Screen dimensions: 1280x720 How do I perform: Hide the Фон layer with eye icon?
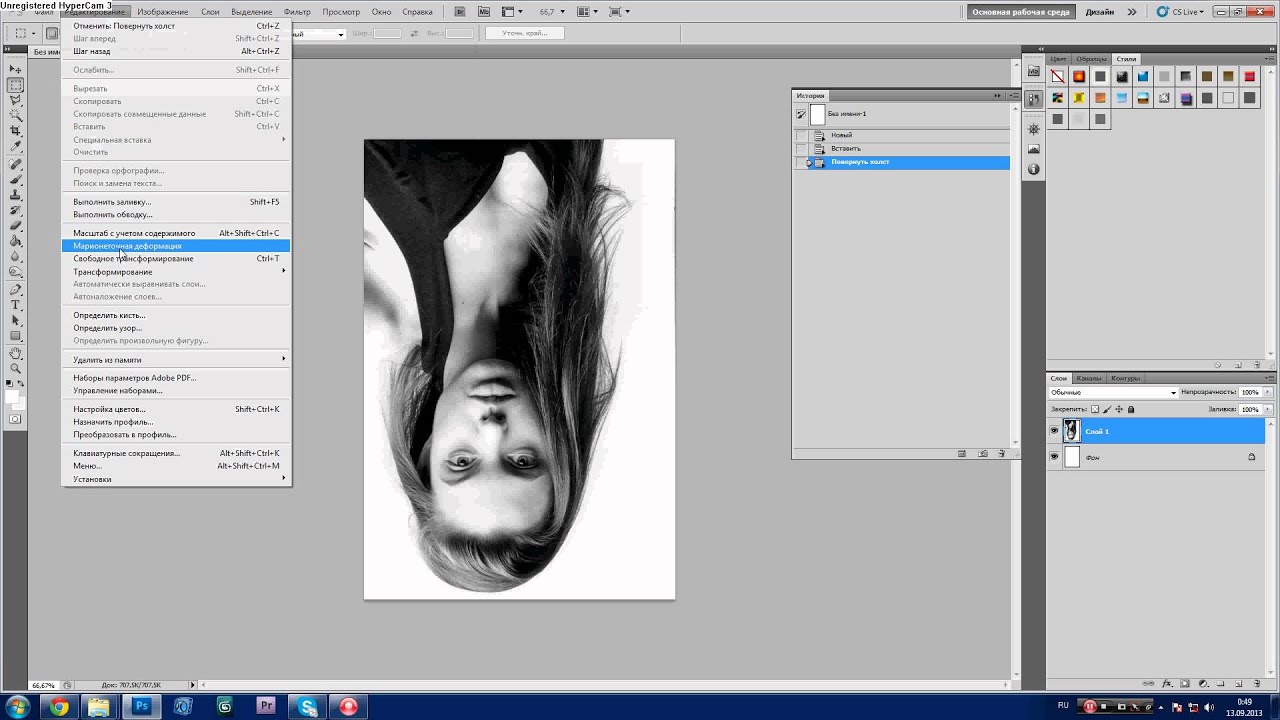click(1054, 457)
